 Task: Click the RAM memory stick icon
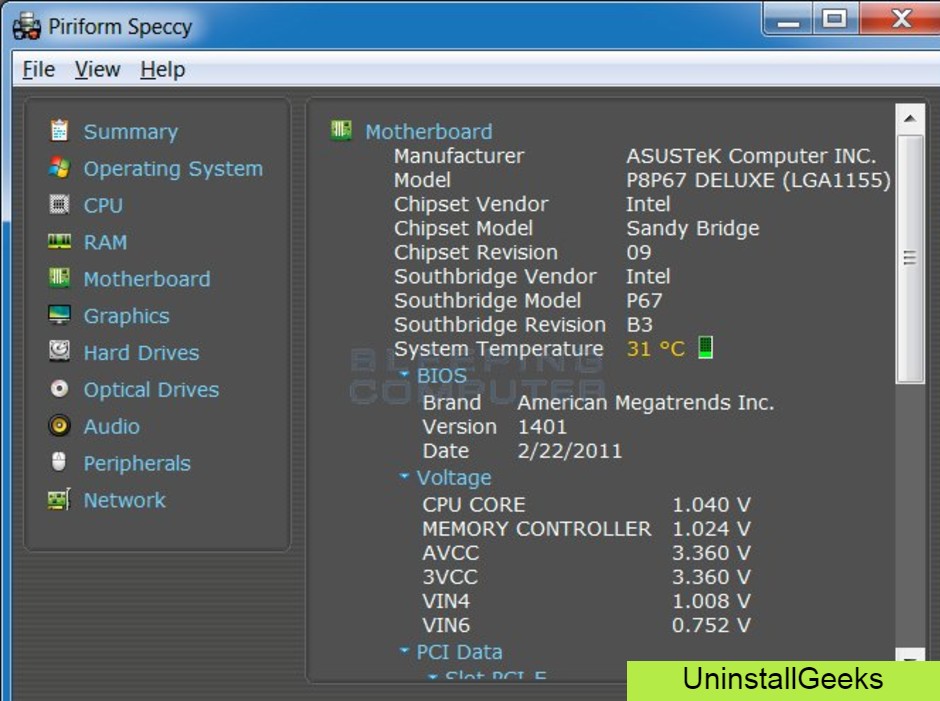[x=59, y=242]
